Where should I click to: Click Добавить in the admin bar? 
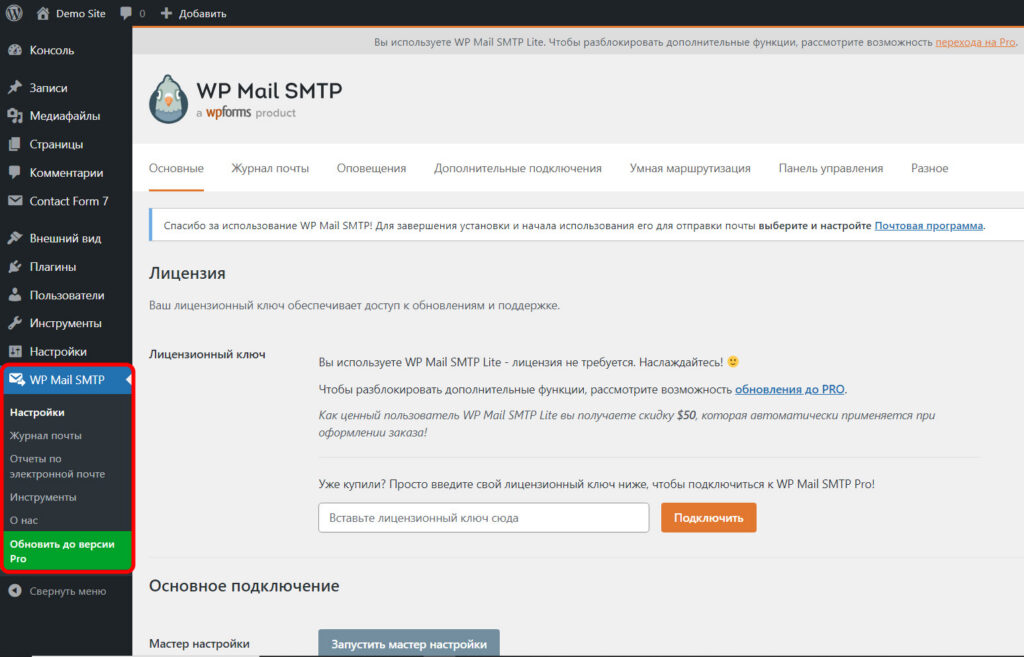tap(202, 14)
